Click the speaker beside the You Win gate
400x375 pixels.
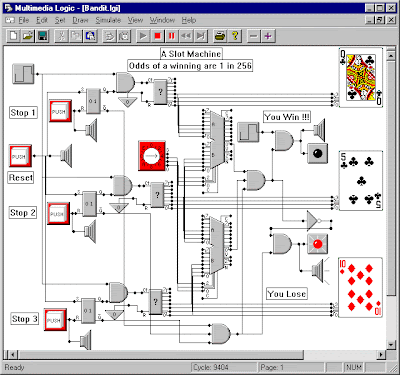tap(319, 130)
